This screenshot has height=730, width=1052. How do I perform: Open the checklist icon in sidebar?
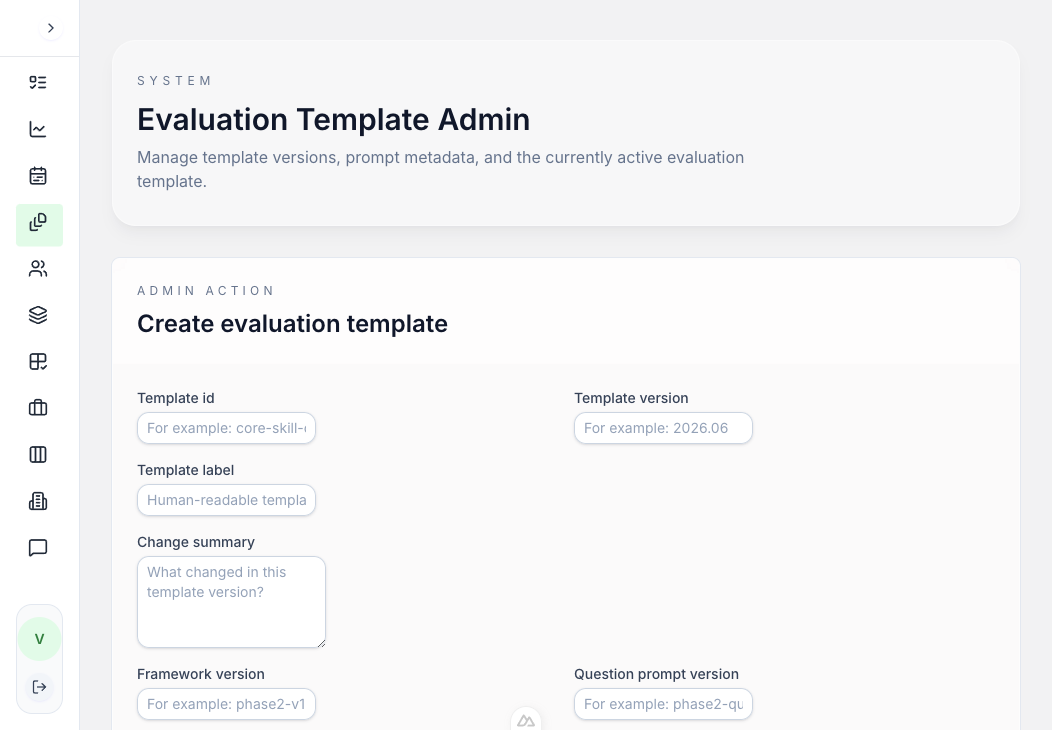(38, 83)
